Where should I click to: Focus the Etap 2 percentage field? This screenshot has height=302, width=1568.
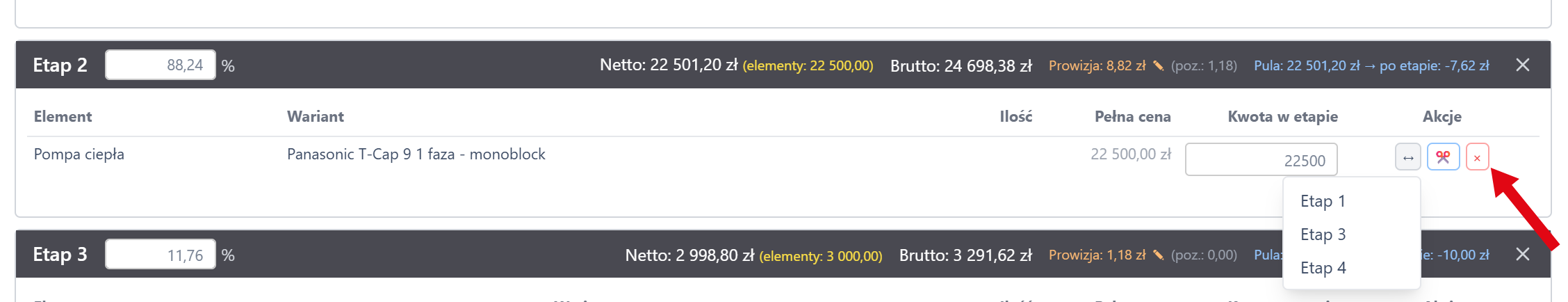click(x=161, y=65)
